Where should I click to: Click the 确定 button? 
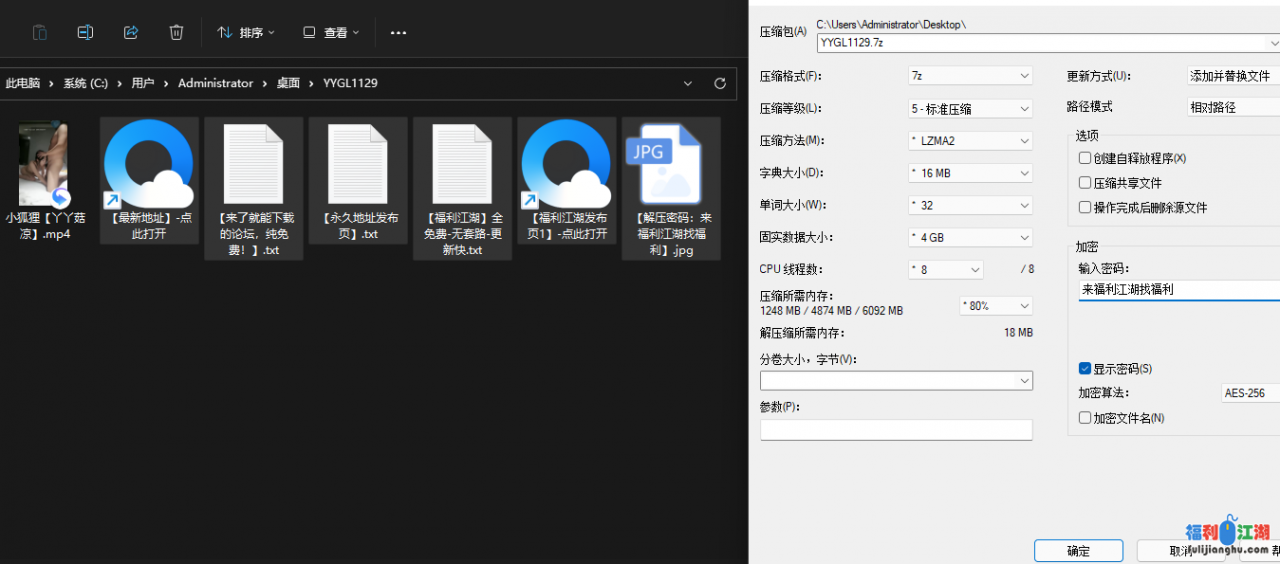(1078, 551)
